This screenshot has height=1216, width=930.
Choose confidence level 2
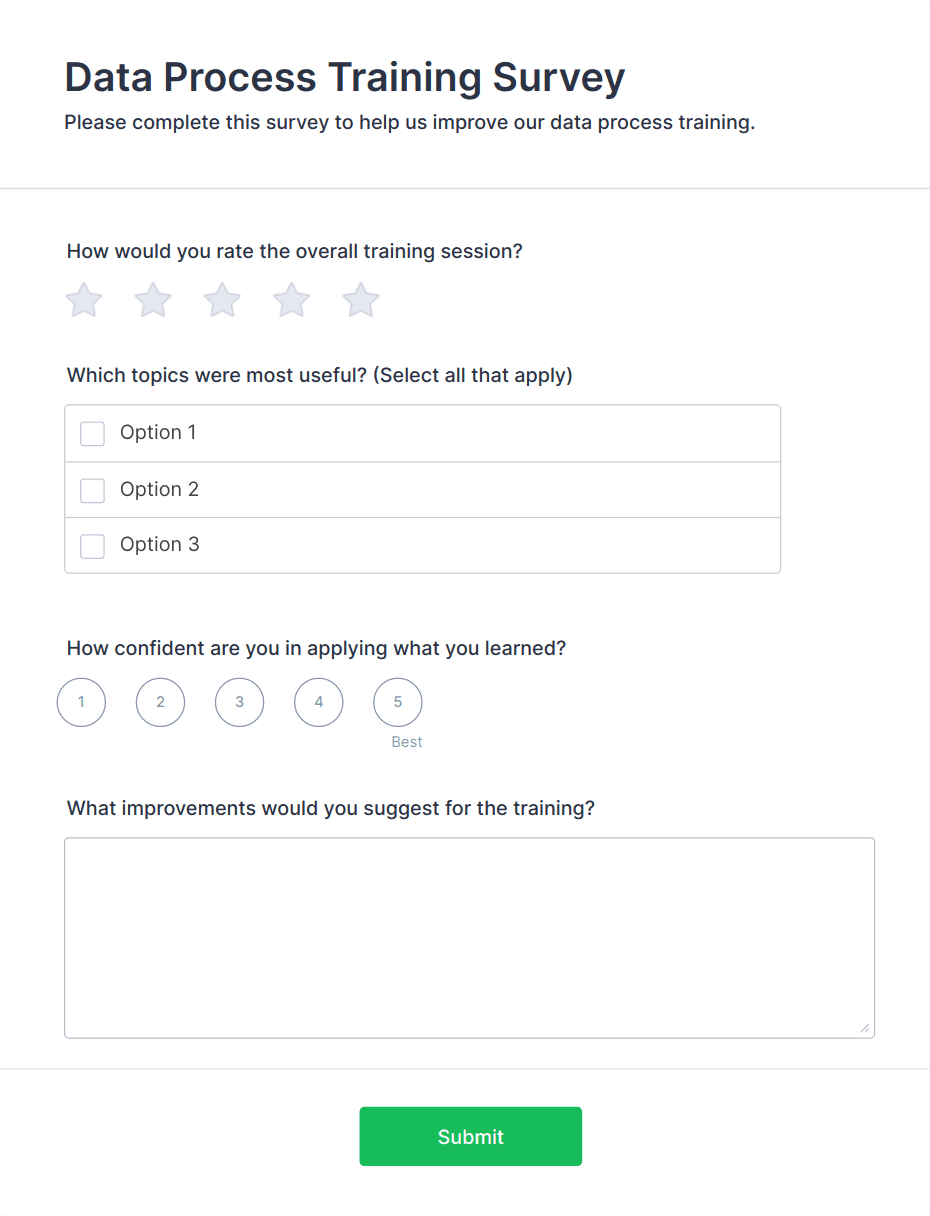pos(160,702)
